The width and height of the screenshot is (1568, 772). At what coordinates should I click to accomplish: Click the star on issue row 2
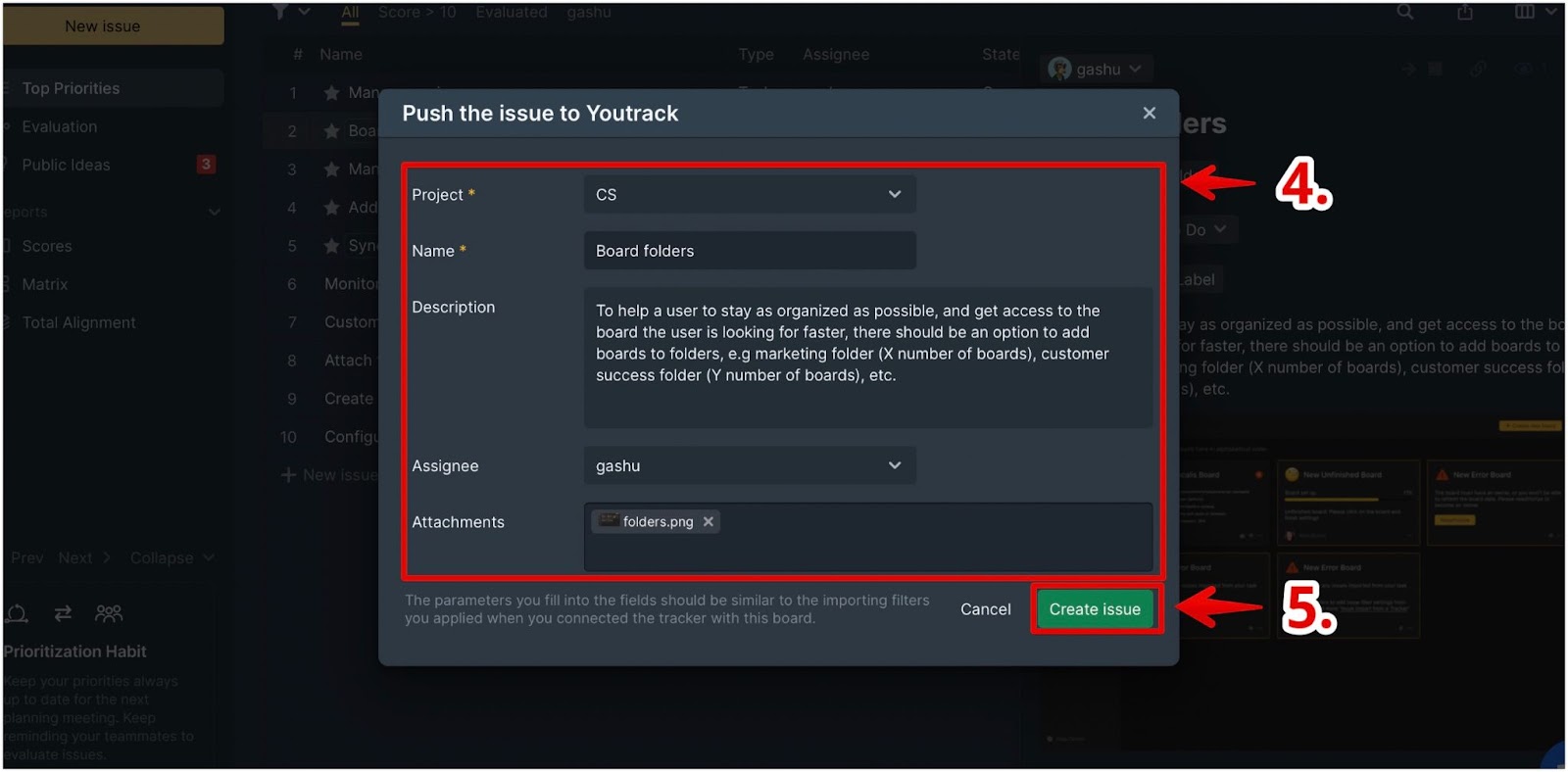coord(332,131)
